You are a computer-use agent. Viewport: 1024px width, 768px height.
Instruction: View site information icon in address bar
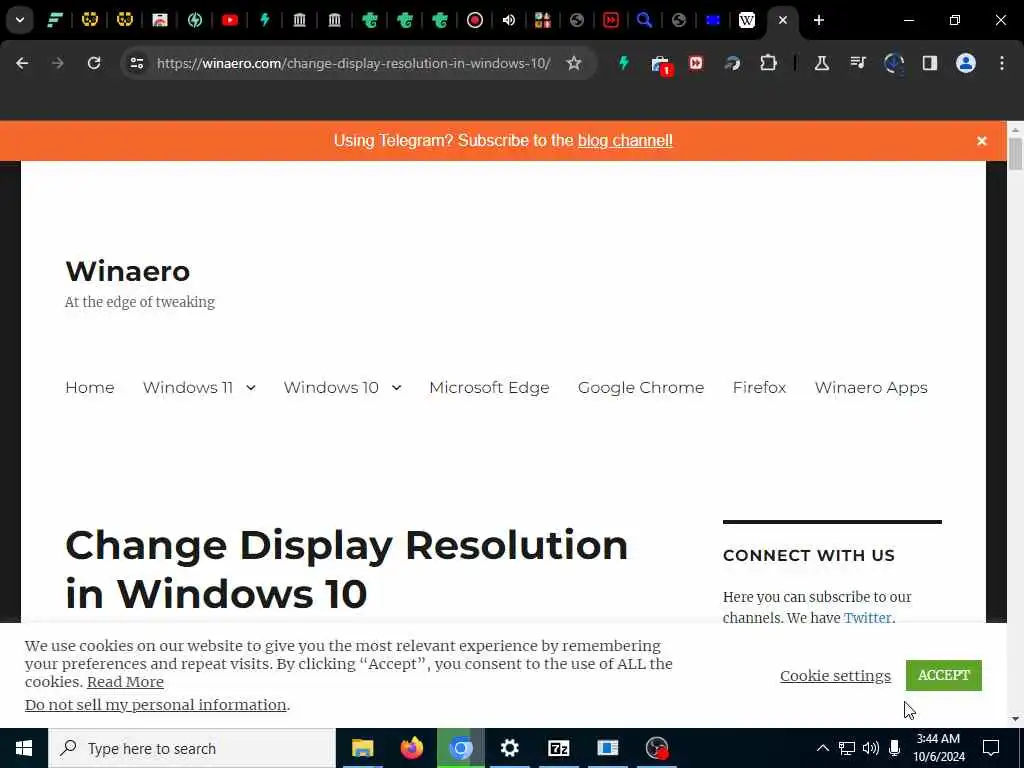coord(136,63)
